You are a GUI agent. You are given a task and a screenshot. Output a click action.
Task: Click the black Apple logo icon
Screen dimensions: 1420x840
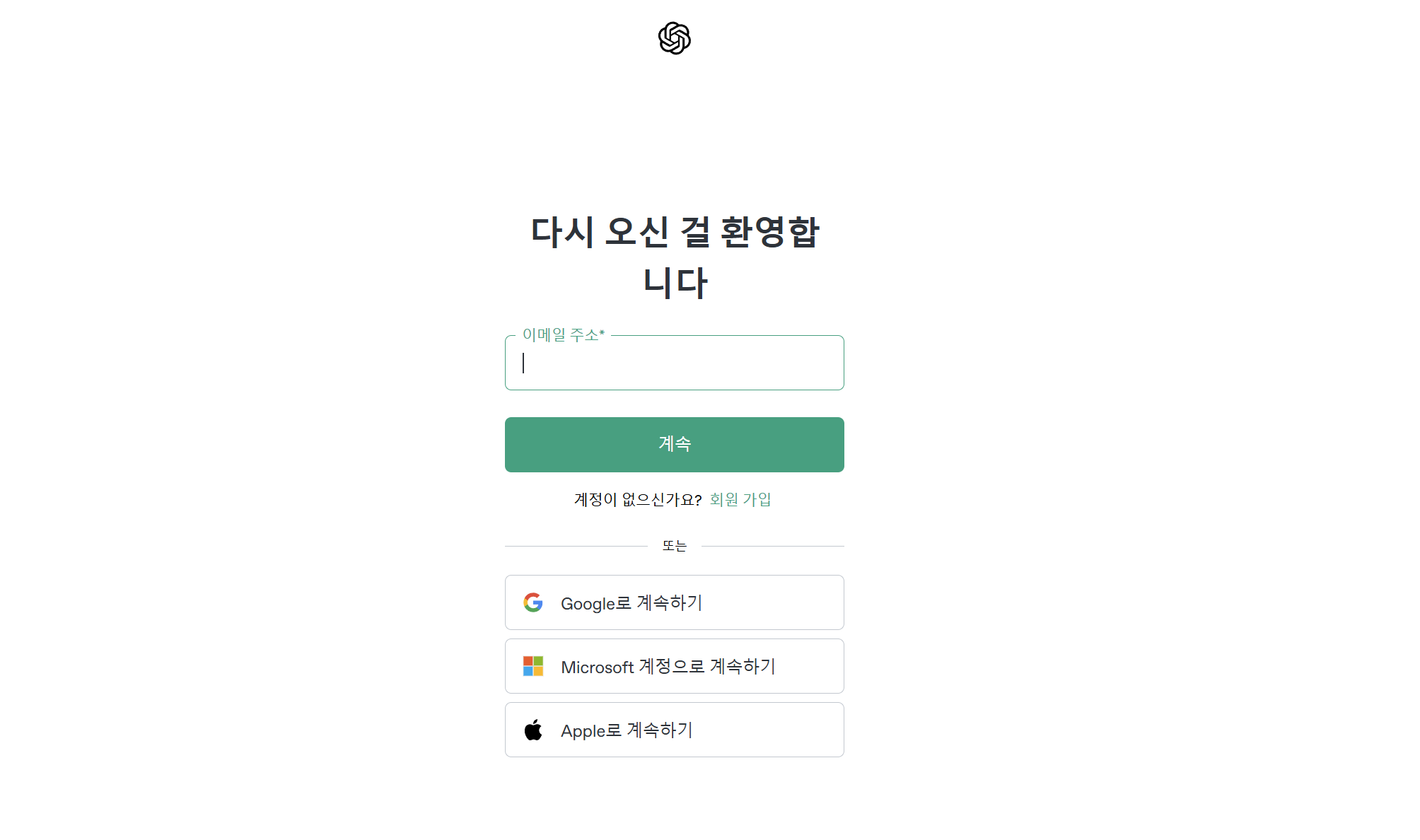coord(533,730)
